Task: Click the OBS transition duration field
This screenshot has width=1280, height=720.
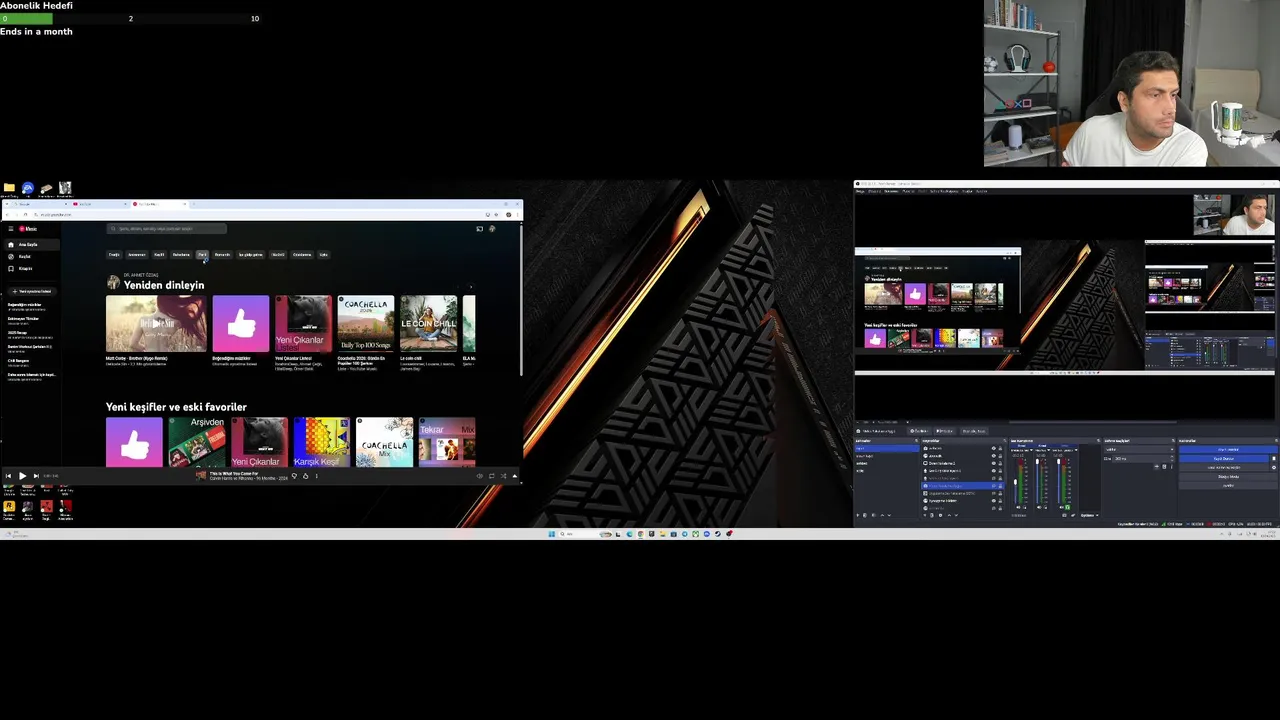Action: (x=1142, y=459)
